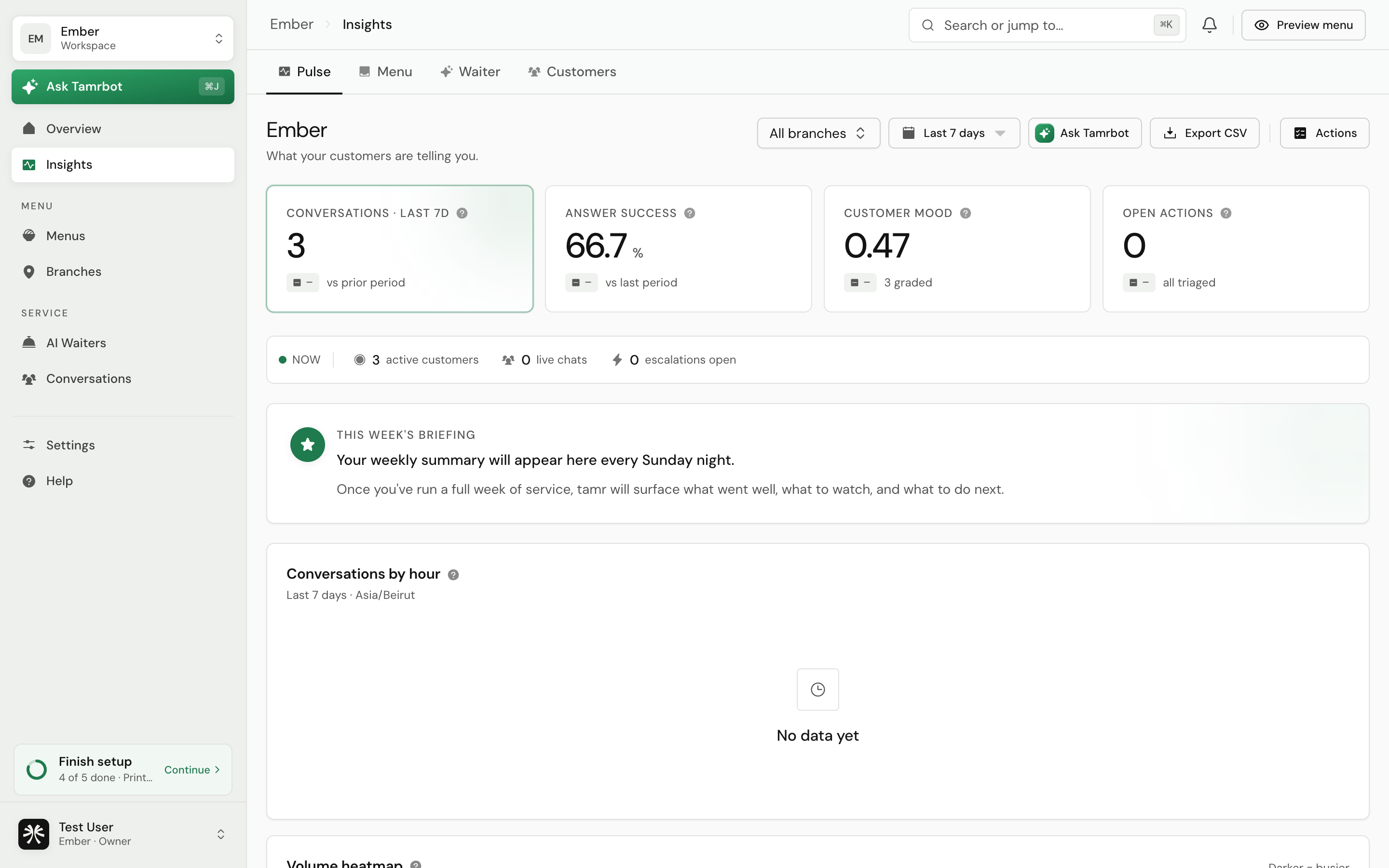Focus the Search or jump to field
Viewport: 1389px width, 868px height.
[1047, 25]
